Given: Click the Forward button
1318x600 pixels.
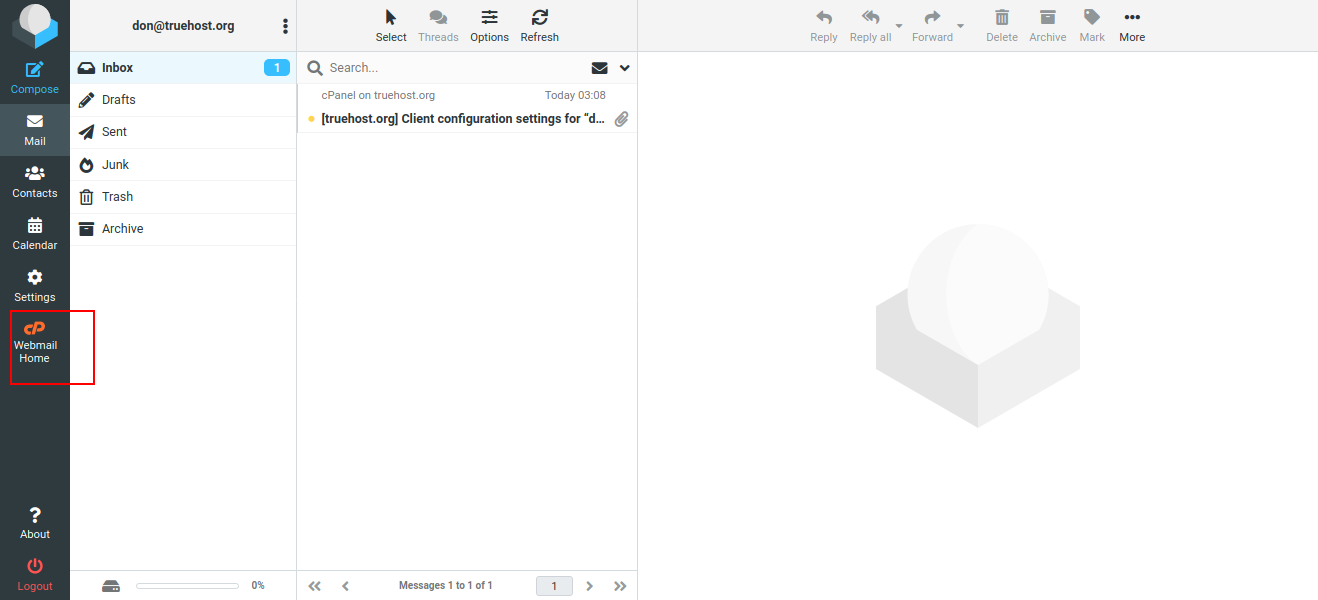Looking at the screenshot, I should click(x=932, y=26).
